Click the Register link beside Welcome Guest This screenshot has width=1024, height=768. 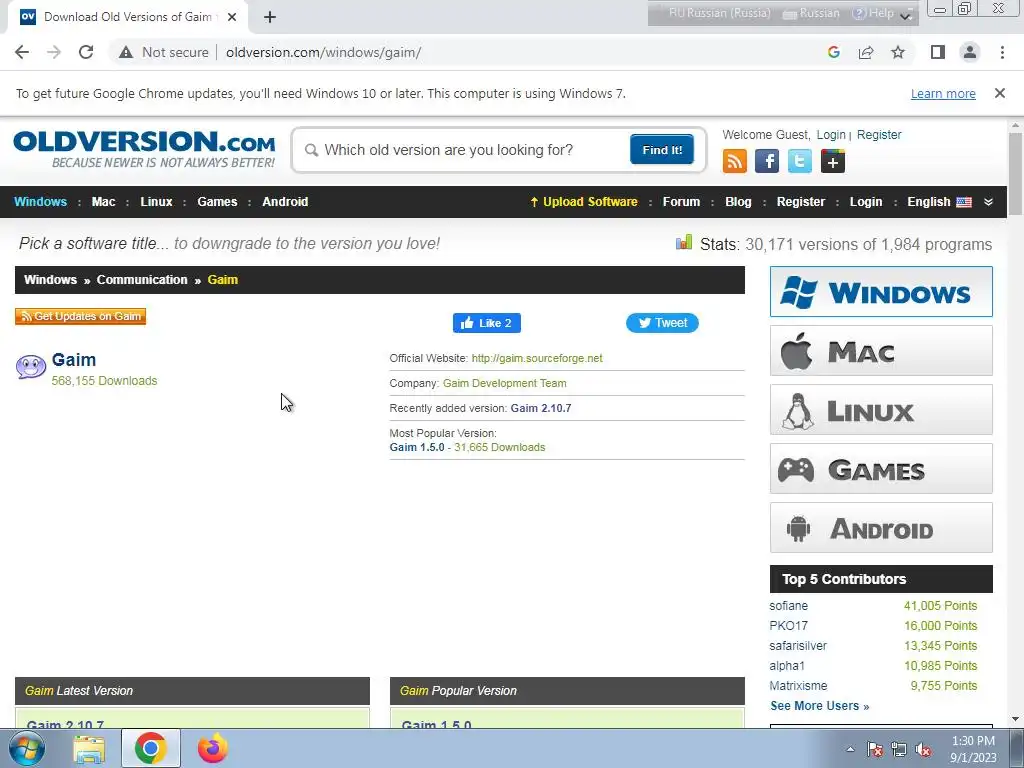point(879,135)
